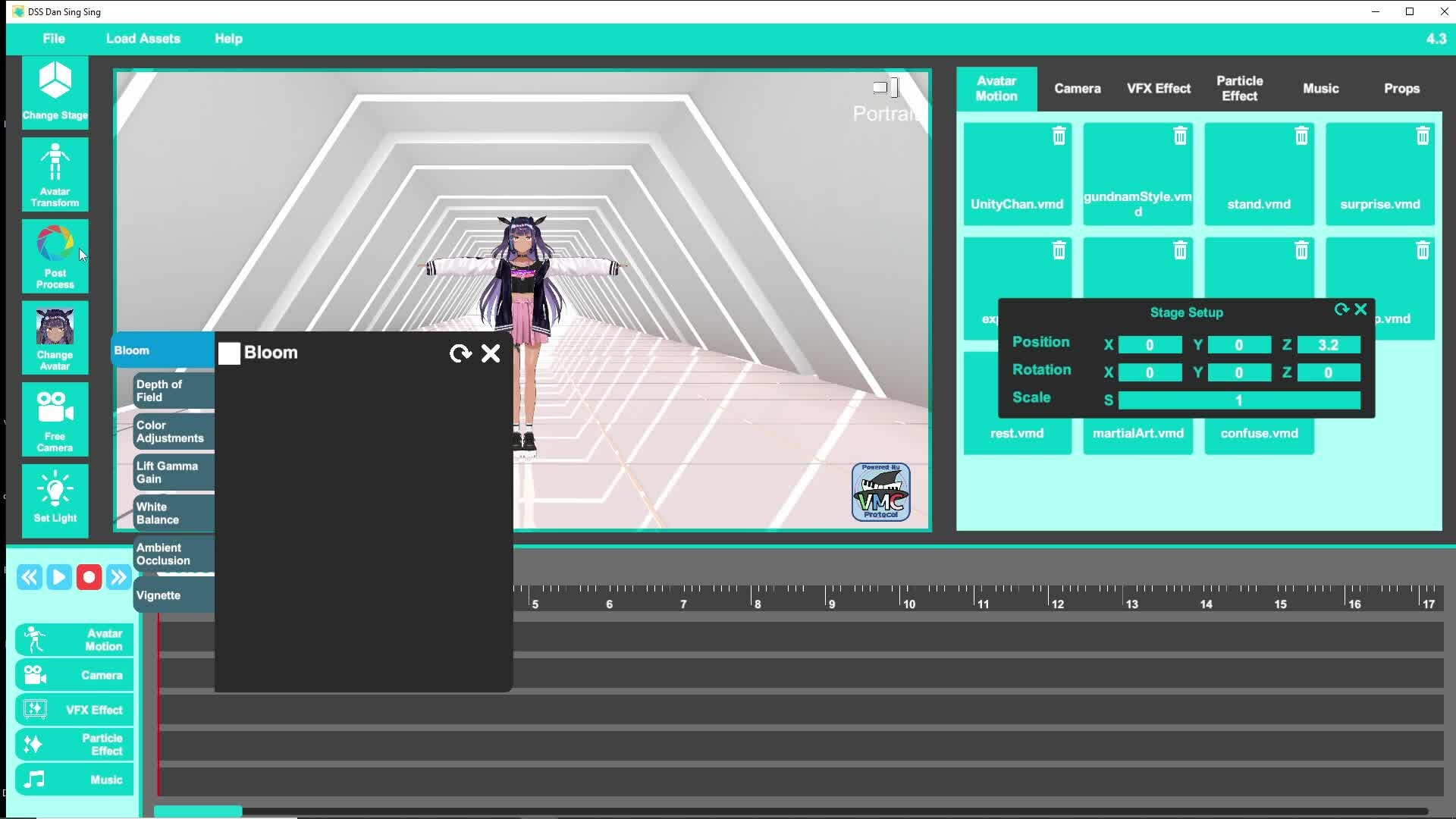The width and height of the screenshot is (1456, 819).
Task: Enable the Bloom effect checkbox
Action: (x=229, y=353)
